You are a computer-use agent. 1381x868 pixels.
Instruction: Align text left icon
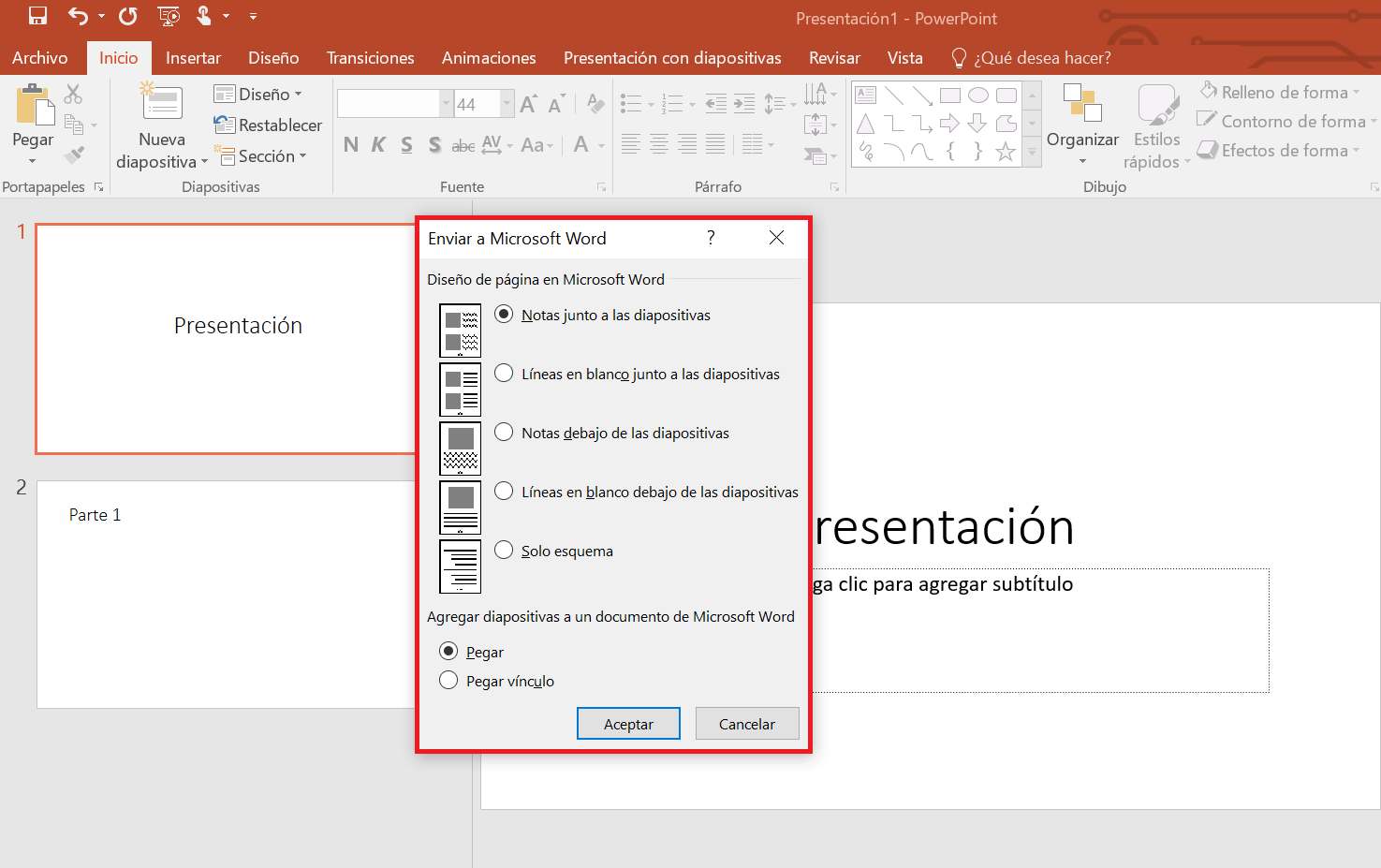[x=631, y=144]
